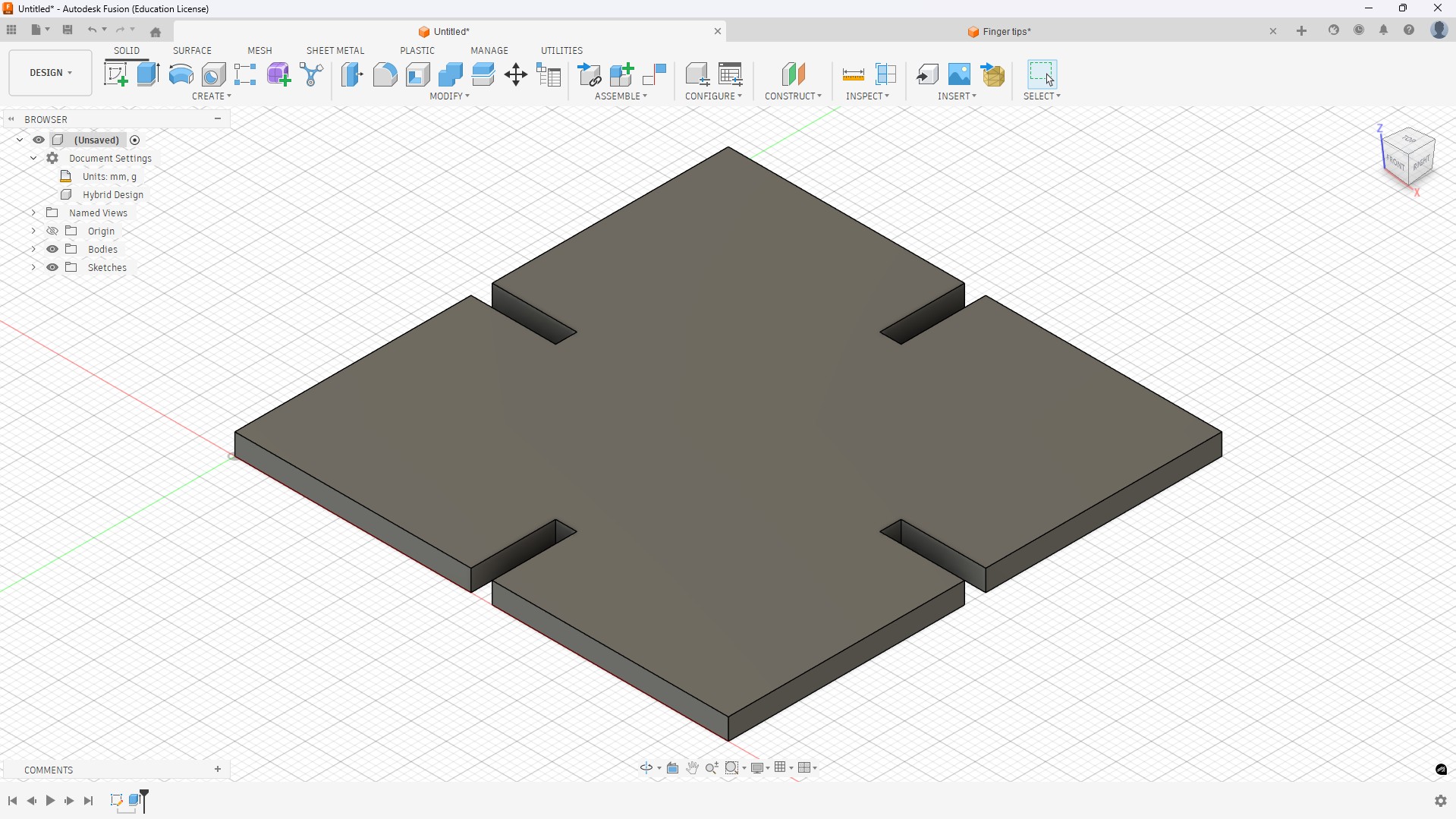Select the As-built Joint icon
The width and height of the screenshot is (1456, 819).
pyautogui.click(x=654, y=74)
